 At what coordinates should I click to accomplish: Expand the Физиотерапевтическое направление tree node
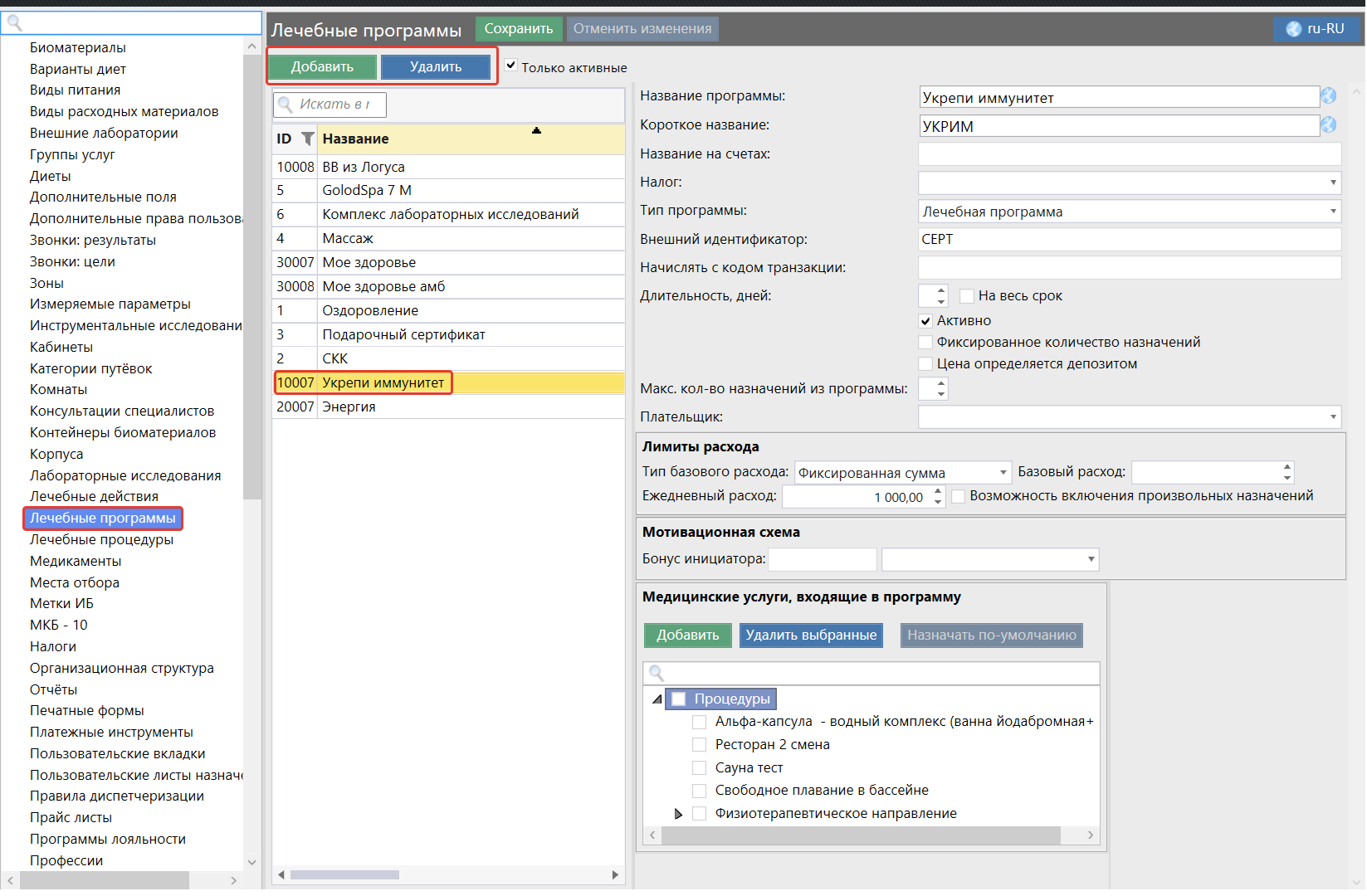(679, 814)
